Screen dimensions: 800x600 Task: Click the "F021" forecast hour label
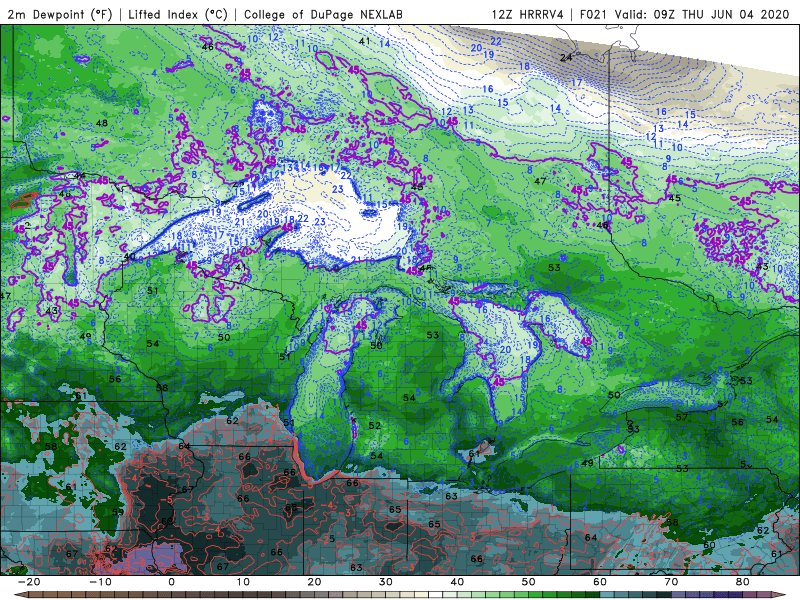tap(593, 14)
